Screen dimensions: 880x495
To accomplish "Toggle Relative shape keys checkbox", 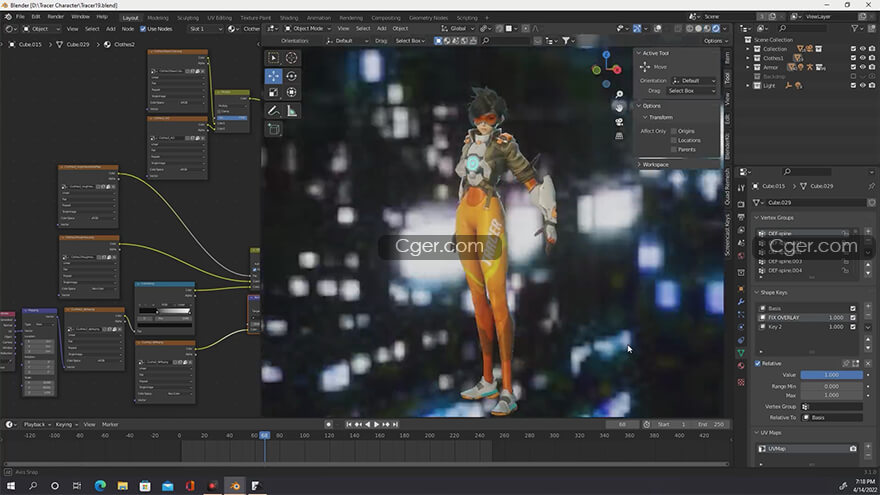I will tap(758, 364).
